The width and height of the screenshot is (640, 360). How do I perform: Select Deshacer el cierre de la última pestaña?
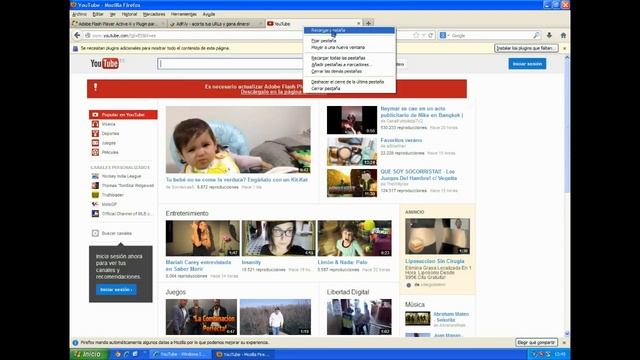pyautogui.click(x=349, y=82)
